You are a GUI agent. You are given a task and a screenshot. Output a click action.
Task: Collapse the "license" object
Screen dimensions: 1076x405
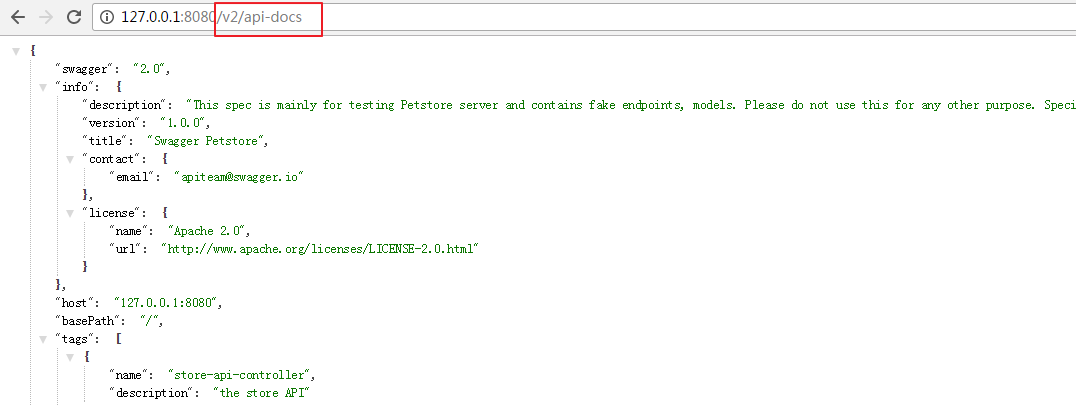click(x=69, y=213)
